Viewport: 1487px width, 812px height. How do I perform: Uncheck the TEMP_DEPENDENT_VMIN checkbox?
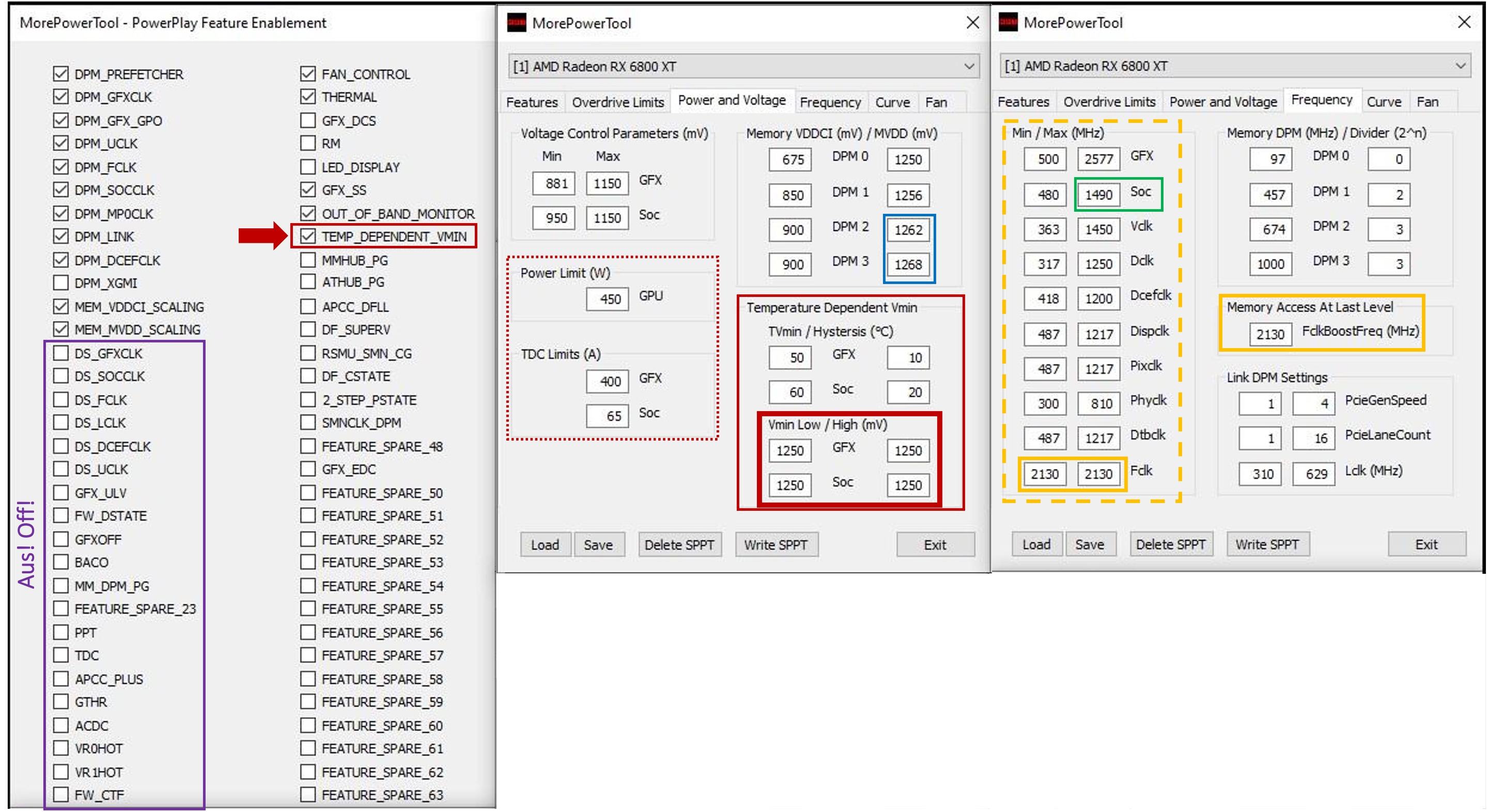tap(308, 236)
